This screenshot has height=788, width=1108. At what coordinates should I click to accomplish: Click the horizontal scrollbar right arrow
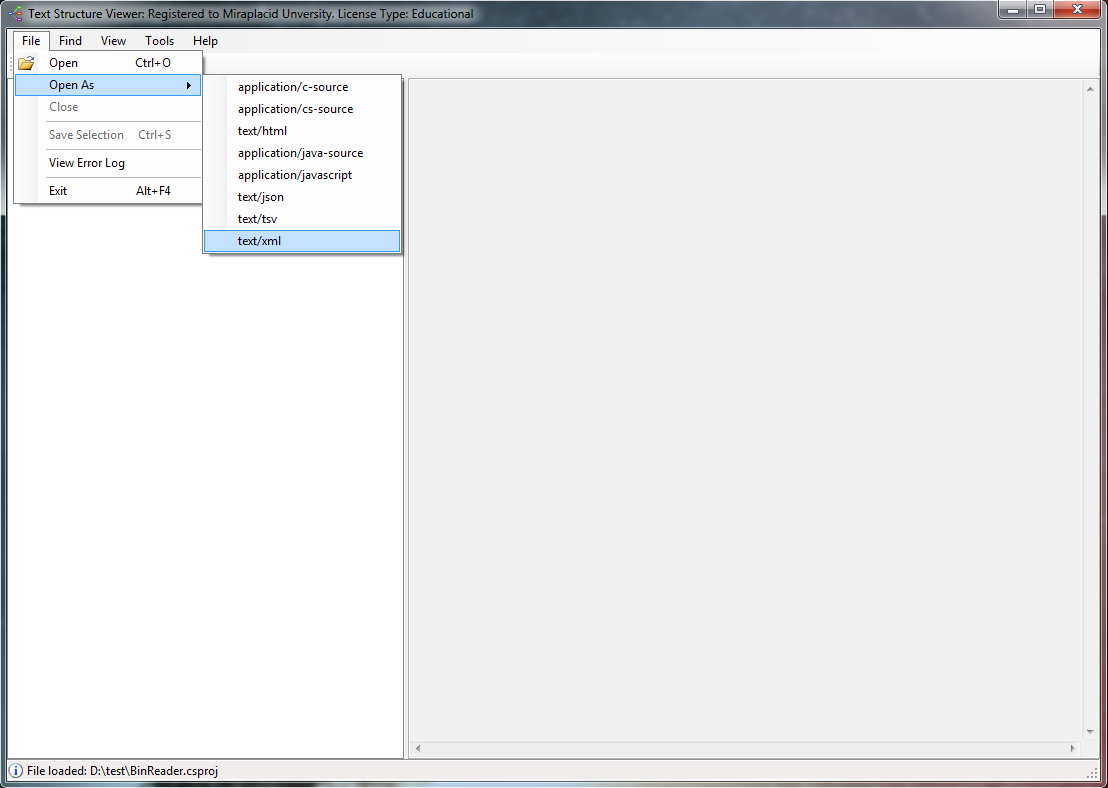click(1073, 748)
